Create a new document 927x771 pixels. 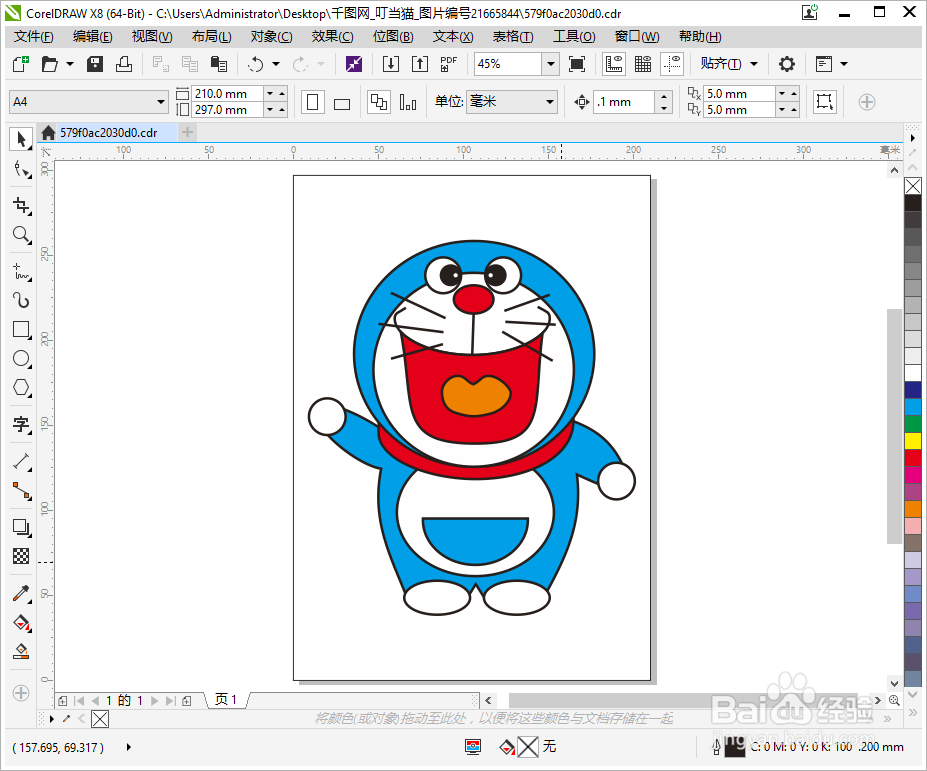tap(21, 64)
